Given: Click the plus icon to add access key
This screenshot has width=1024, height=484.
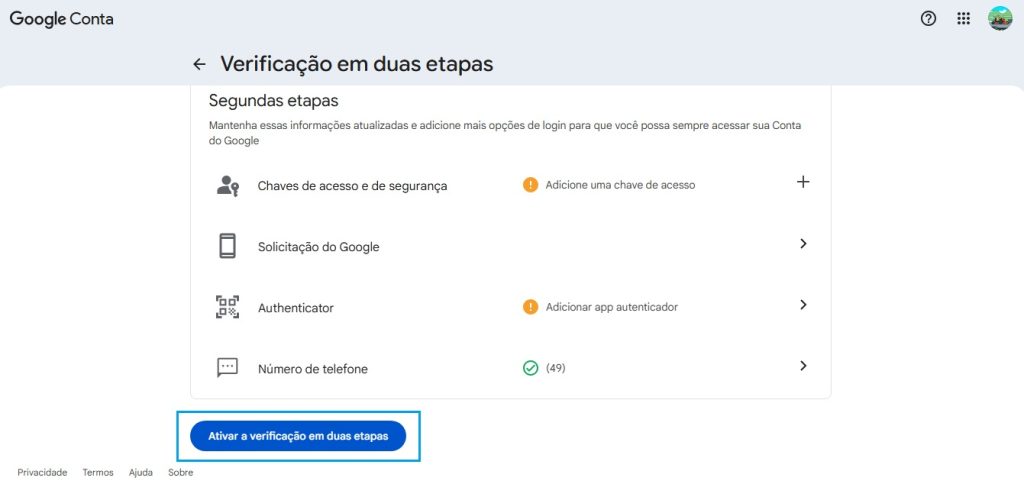Looking at the screenshot, I should [802, 182].
